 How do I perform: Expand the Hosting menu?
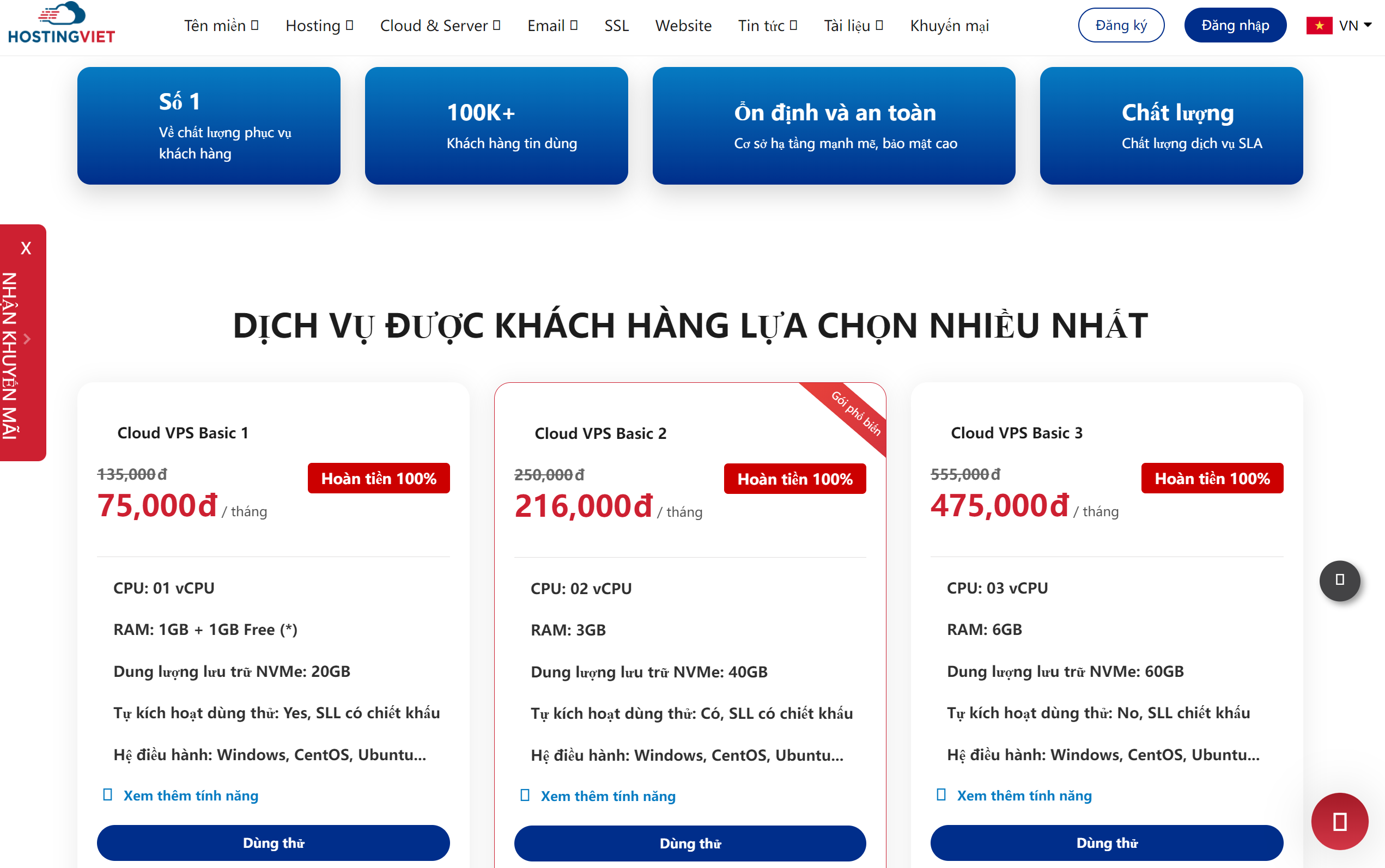click(x=319, y=26)
